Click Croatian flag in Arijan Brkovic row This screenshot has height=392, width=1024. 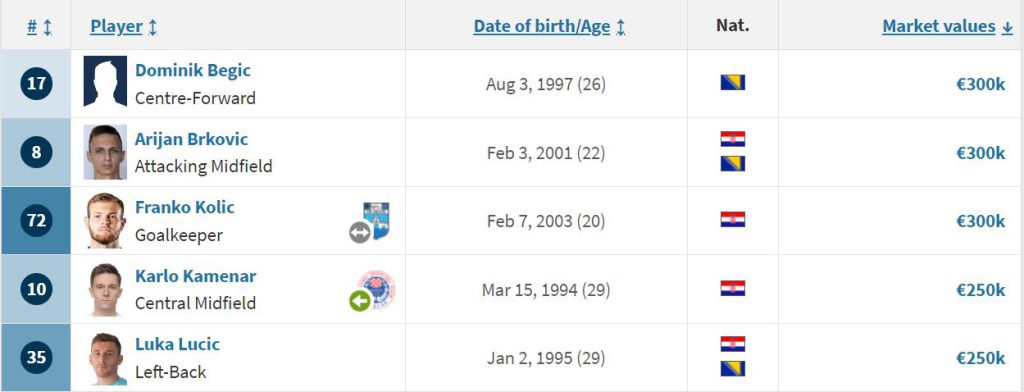pyautogui.click(x=733, y=139)
